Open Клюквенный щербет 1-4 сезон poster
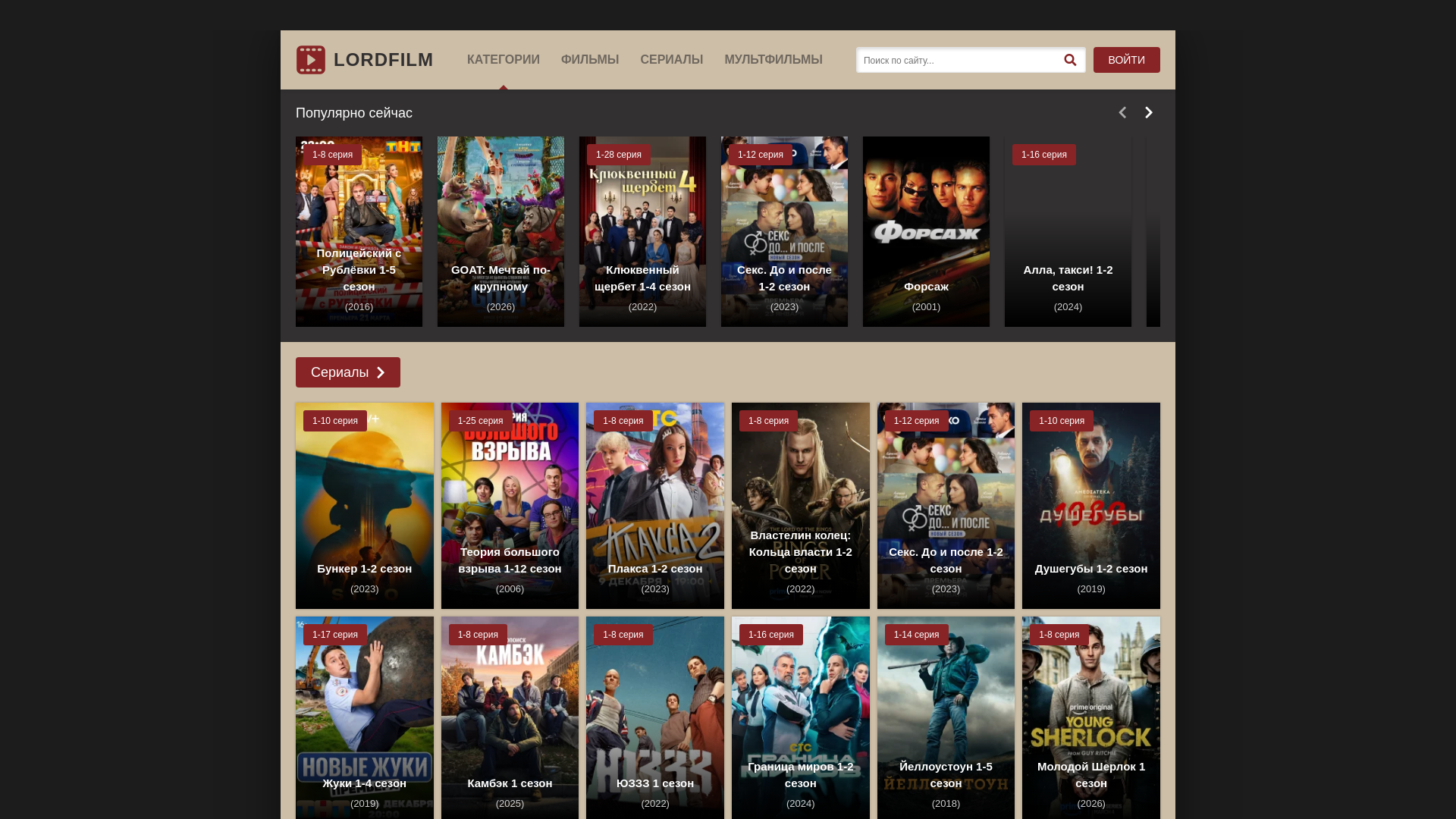The height and width of the screenshot is (819, 1456). click(x=642, y=231)
